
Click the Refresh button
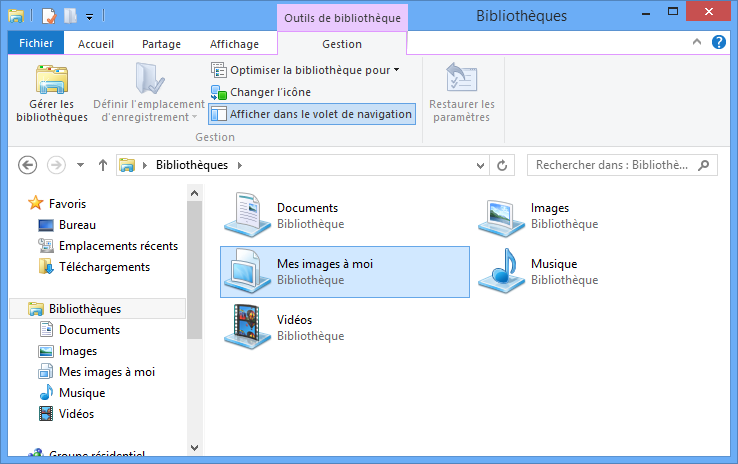[x=502, y=165]
